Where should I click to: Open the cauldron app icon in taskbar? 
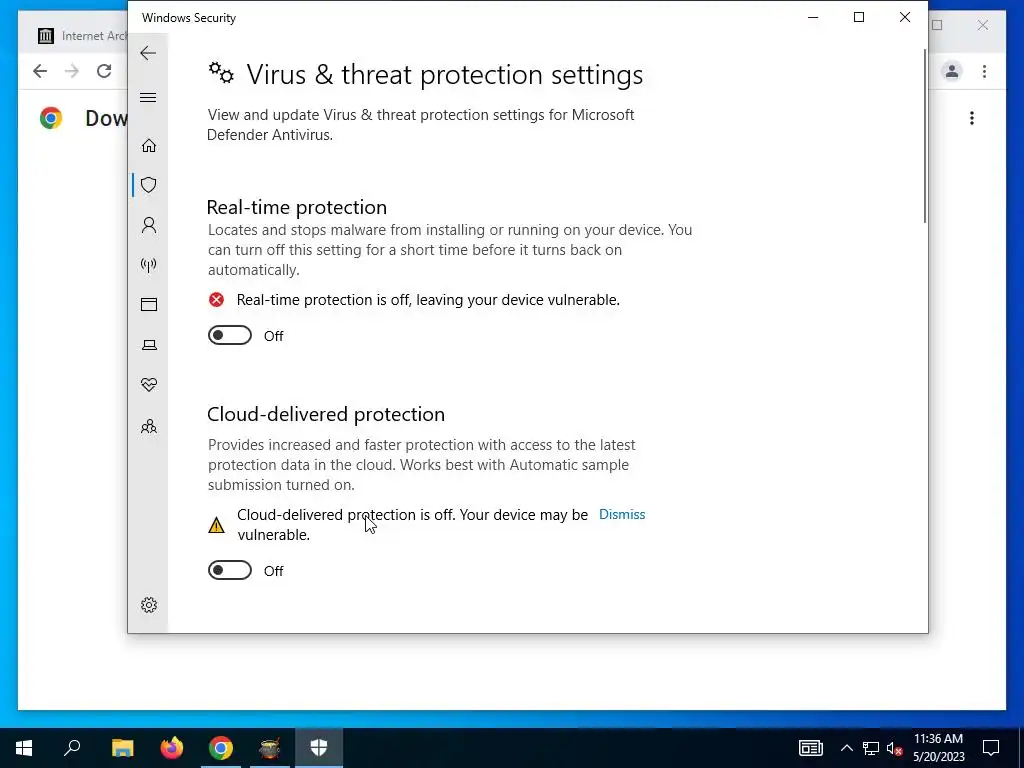[270, 748]
